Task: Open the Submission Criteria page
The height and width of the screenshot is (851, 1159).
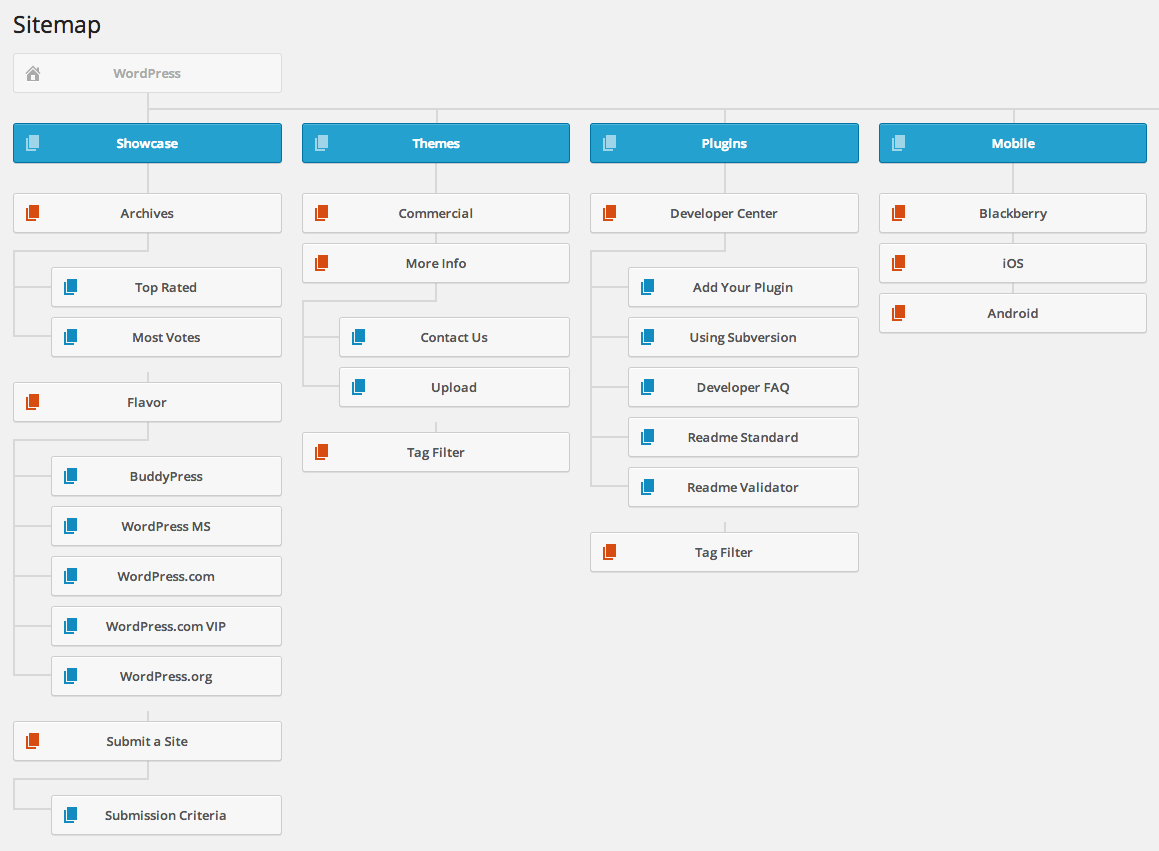Action: (x=166, y=815)
